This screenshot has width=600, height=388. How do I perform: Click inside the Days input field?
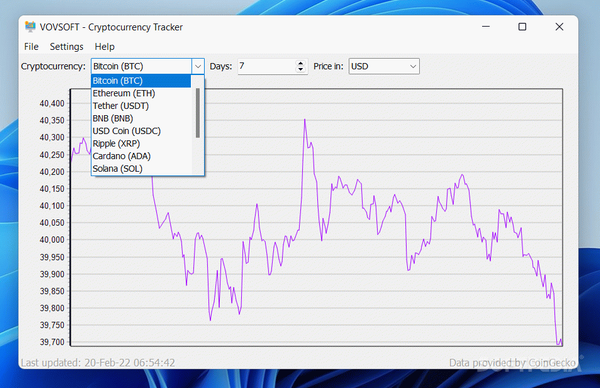pyautogui.click(x=267, y=66)
